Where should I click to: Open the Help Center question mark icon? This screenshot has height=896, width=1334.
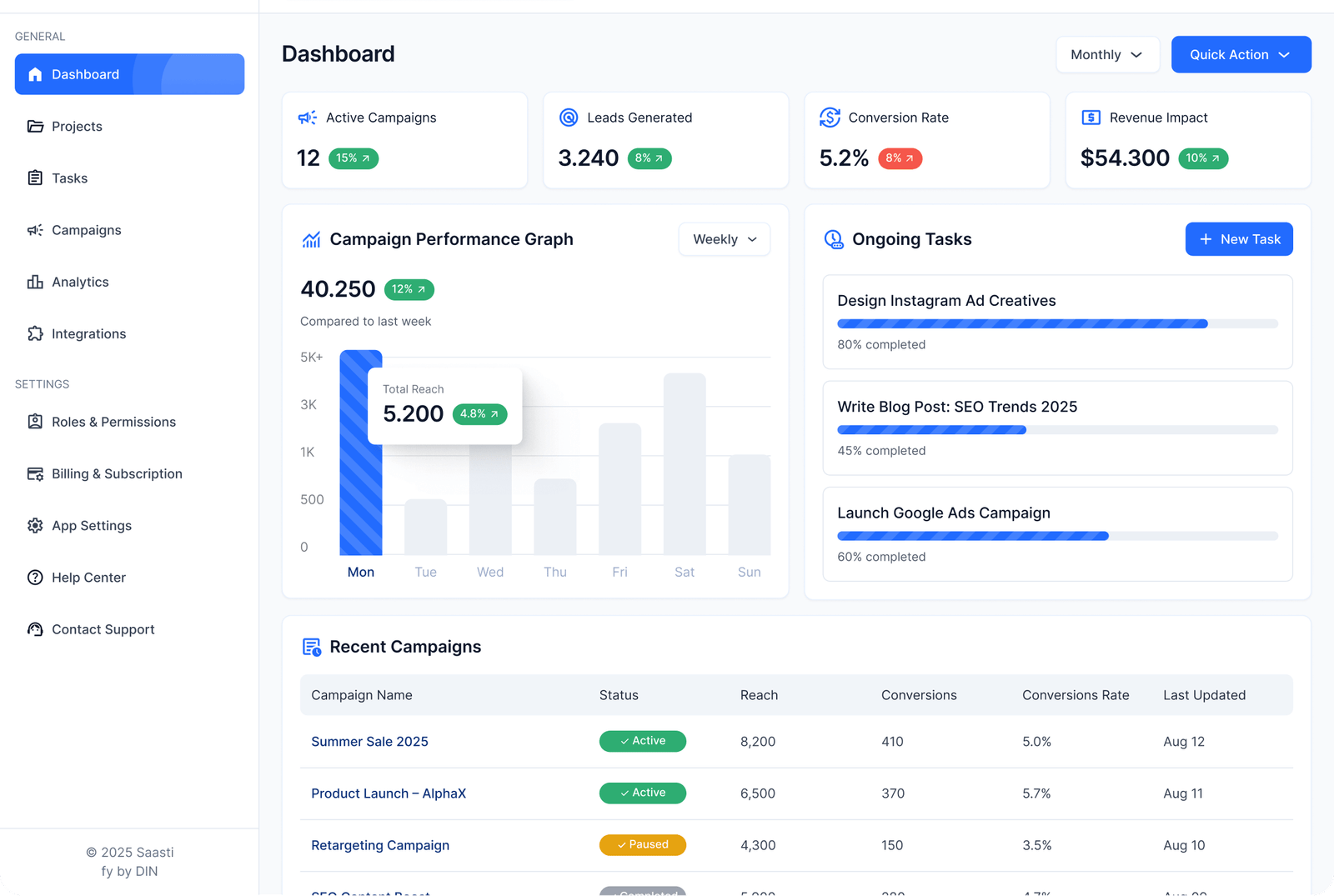tap(35, 578)
